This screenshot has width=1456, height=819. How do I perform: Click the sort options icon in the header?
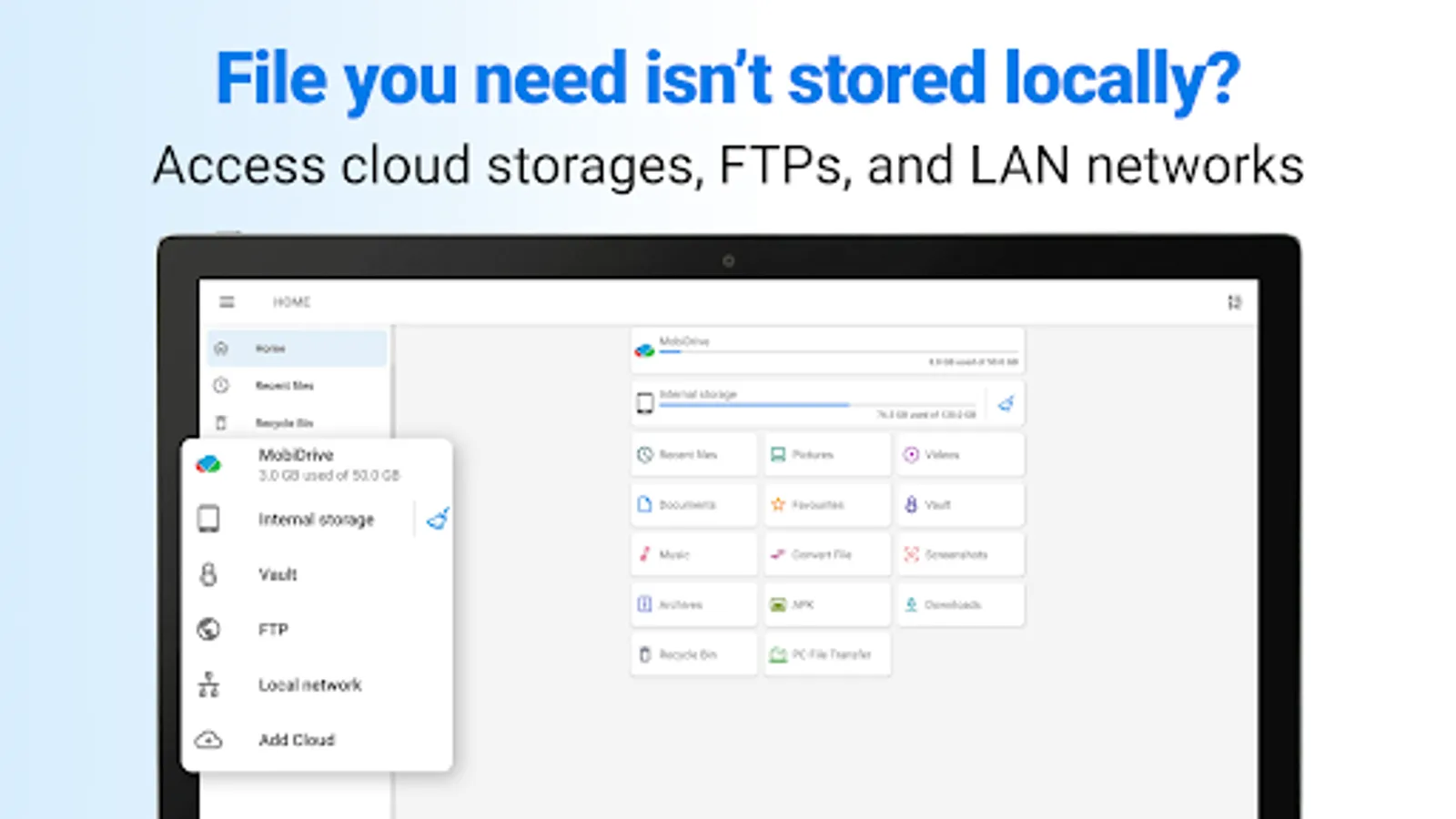pos(1234,302)
